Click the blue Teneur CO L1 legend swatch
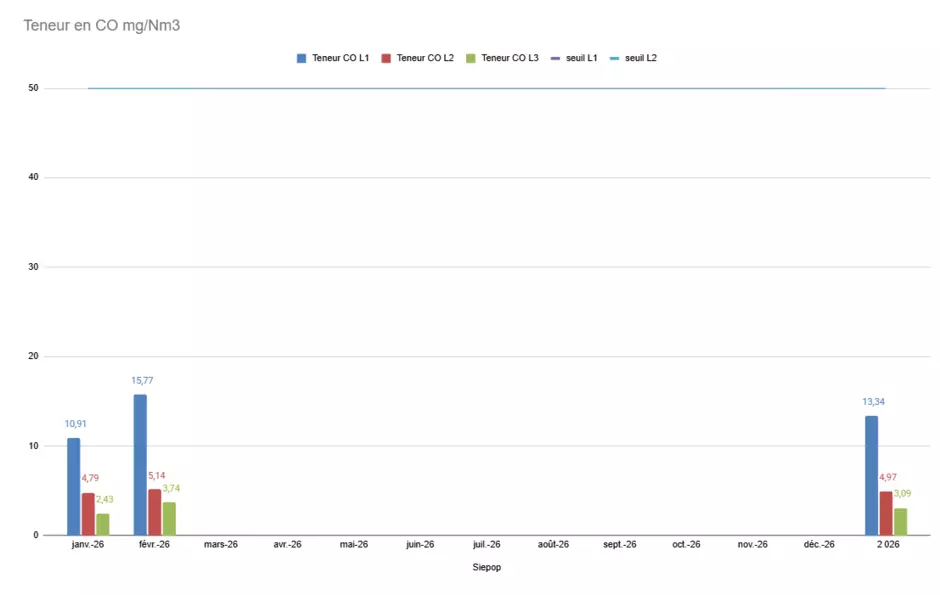The image size is (940, 595). pos(301,58)
